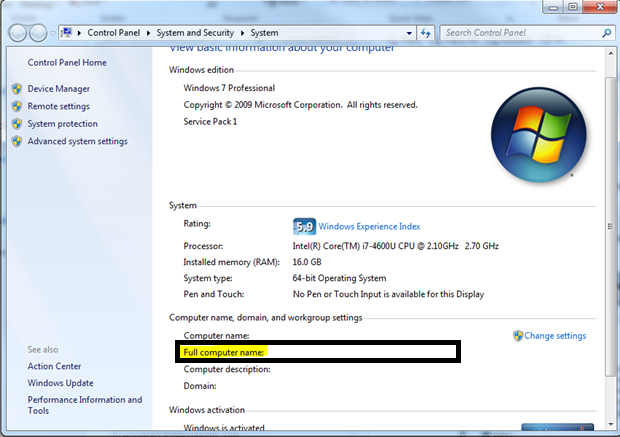Open System protection link
The width and height of the screenshot is (620, 437).
coord(62,124)
